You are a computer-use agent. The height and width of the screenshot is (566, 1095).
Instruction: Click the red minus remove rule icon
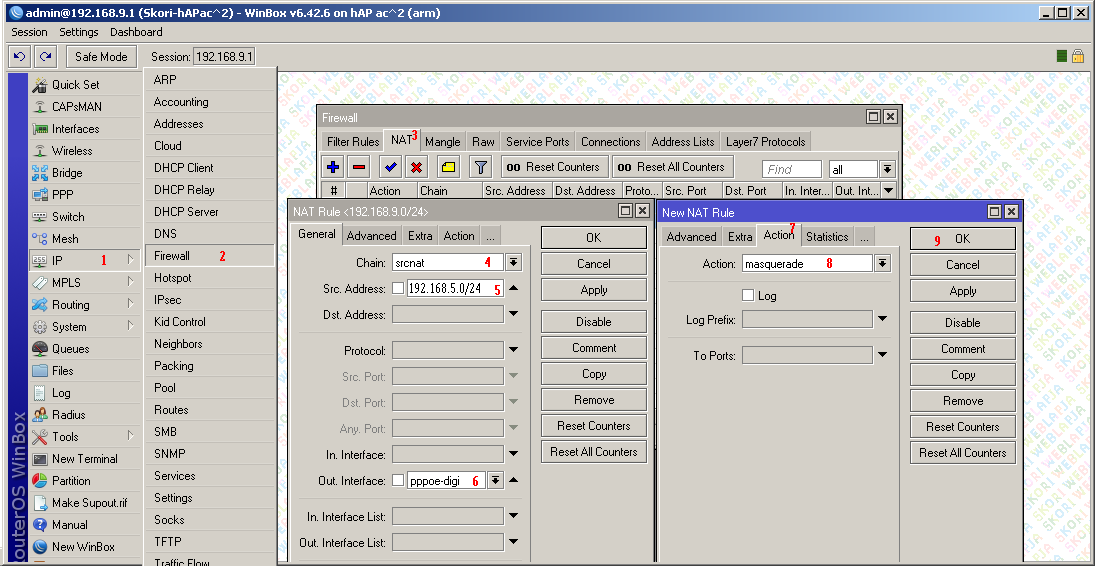[358, 167]
